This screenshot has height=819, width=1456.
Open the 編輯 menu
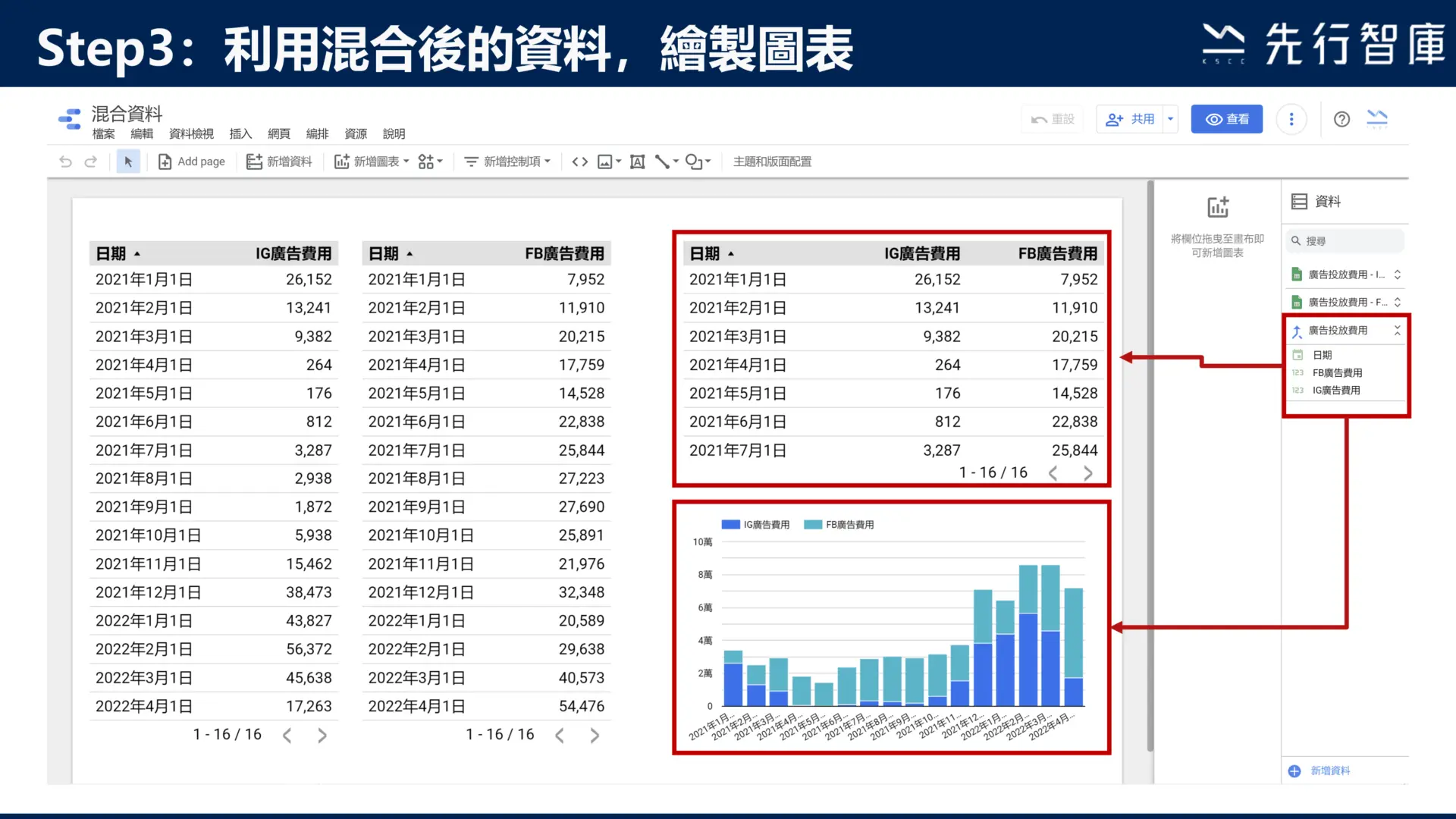pyautogui.click(x=142, y=134)
